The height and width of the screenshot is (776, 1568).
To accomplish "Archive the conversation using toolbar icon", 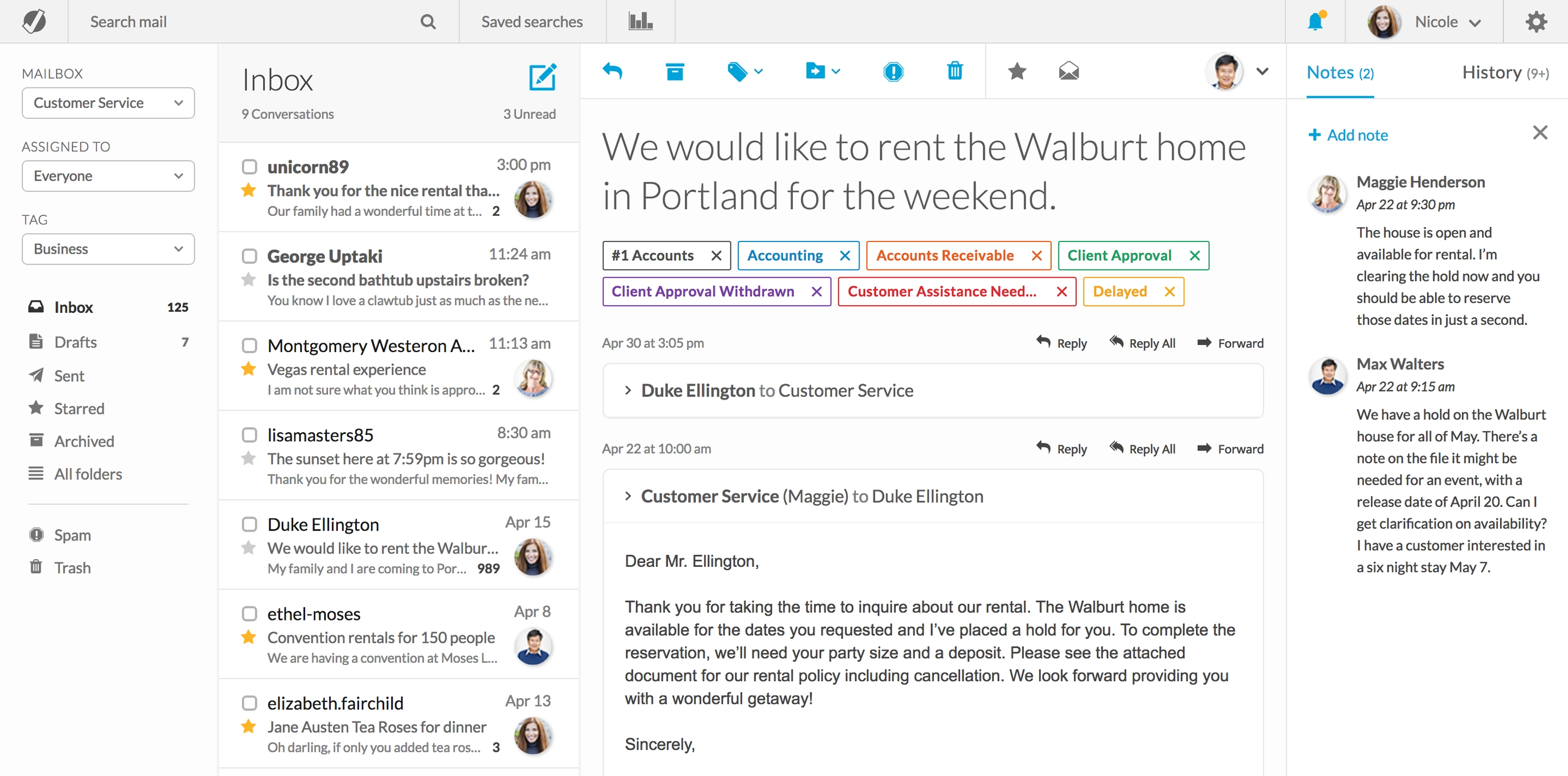I will pos(675,72).
